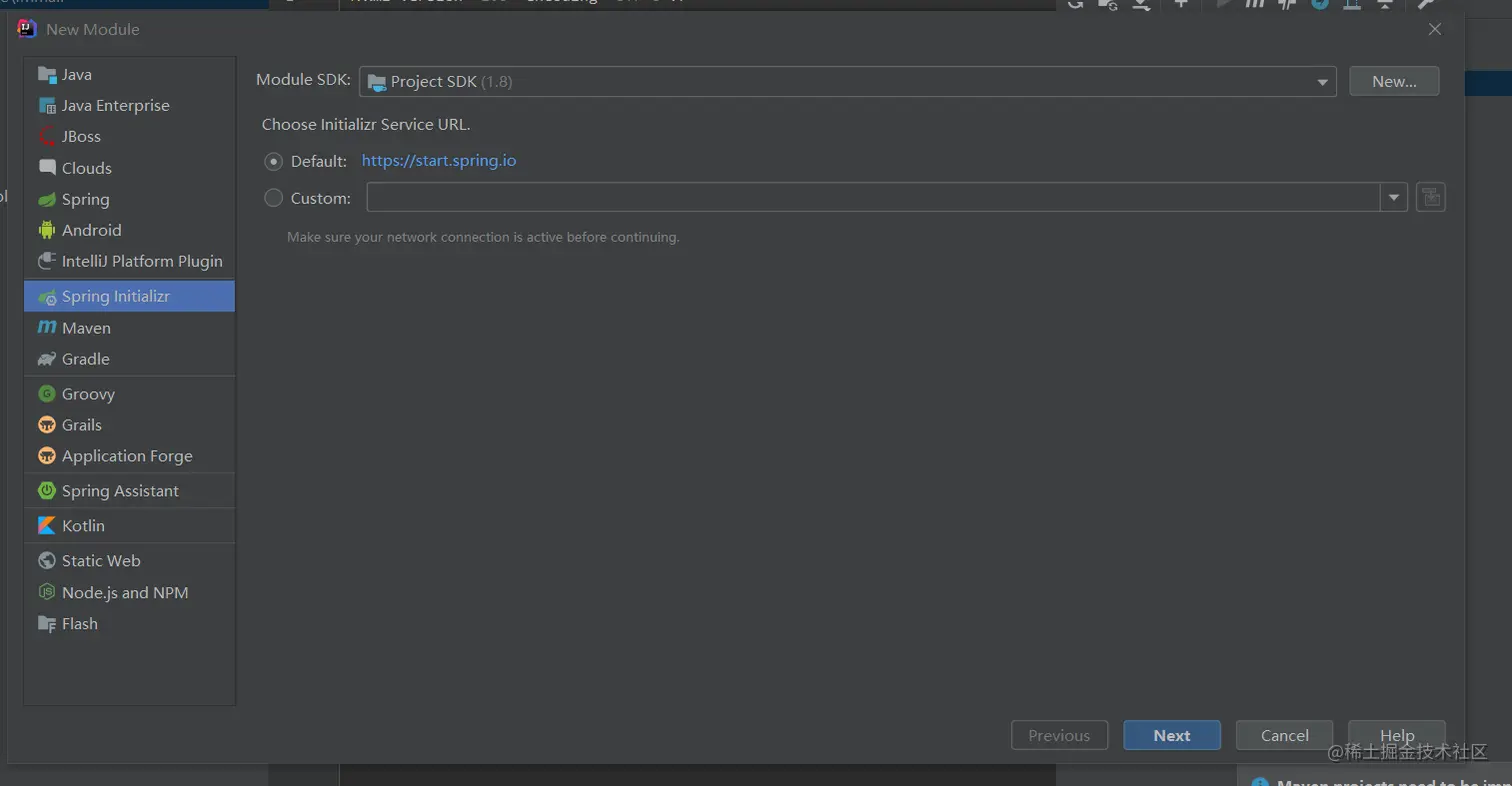Choose Application Forge entry
This screenshot has width=1512, height=786.
point(129,456)
